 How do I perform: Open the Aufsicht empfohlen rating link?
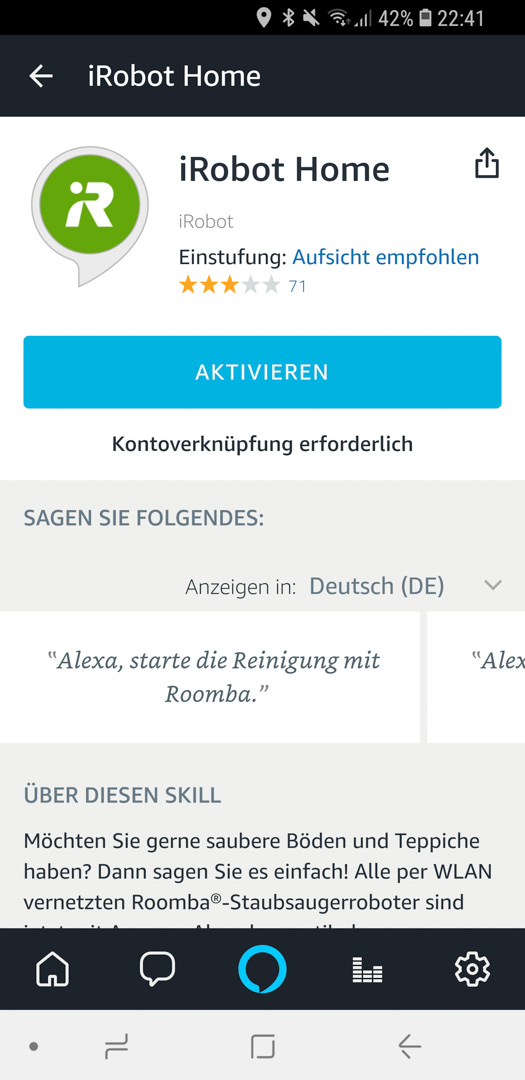point(386,258)
